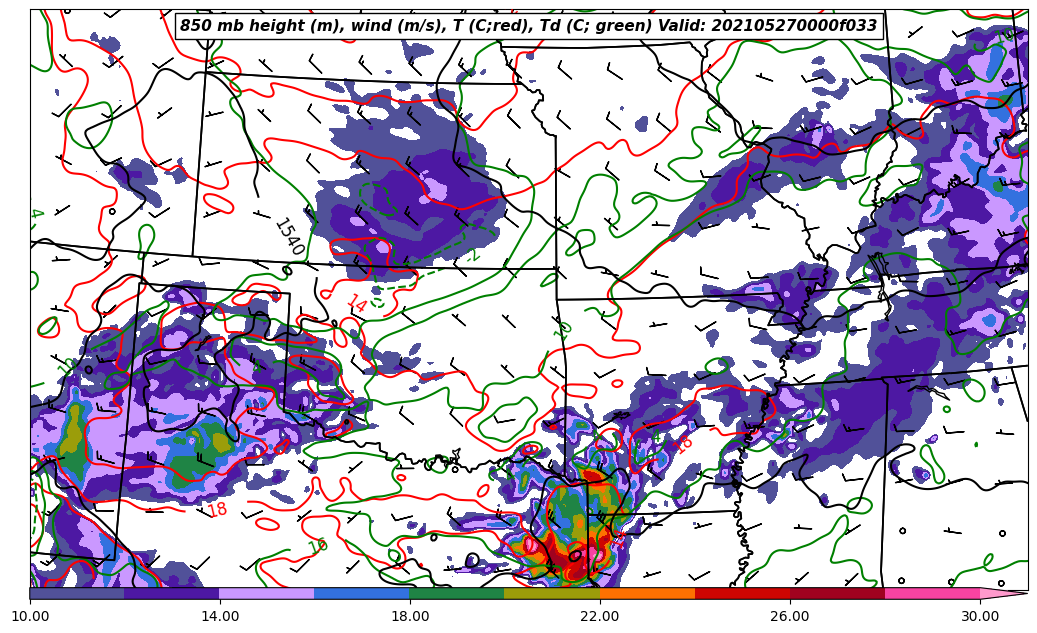Click the slate blue 10–12 colorbar segment
1037x633 pixels.
77,593
